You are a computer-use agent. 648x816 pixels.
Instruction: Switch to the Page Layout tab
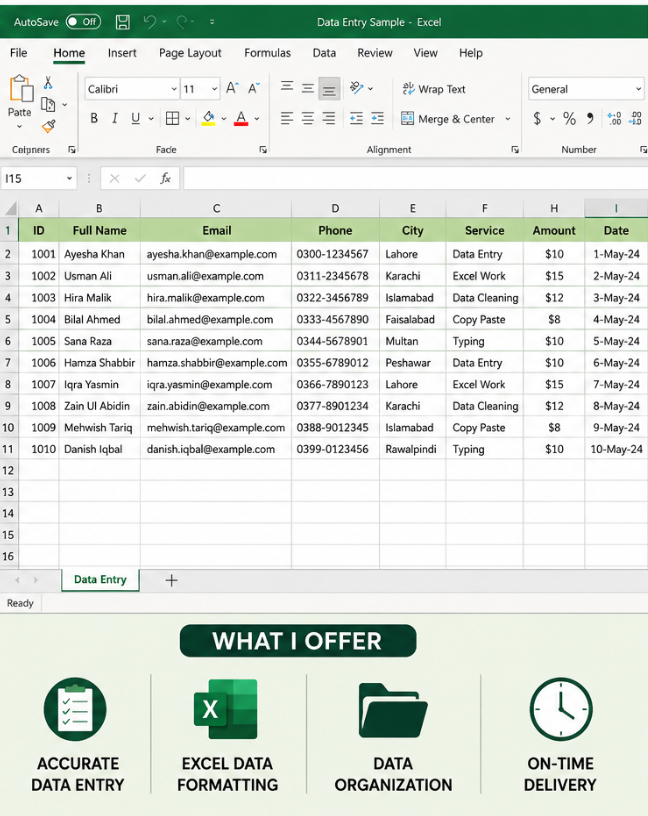(x=190, y=53)
